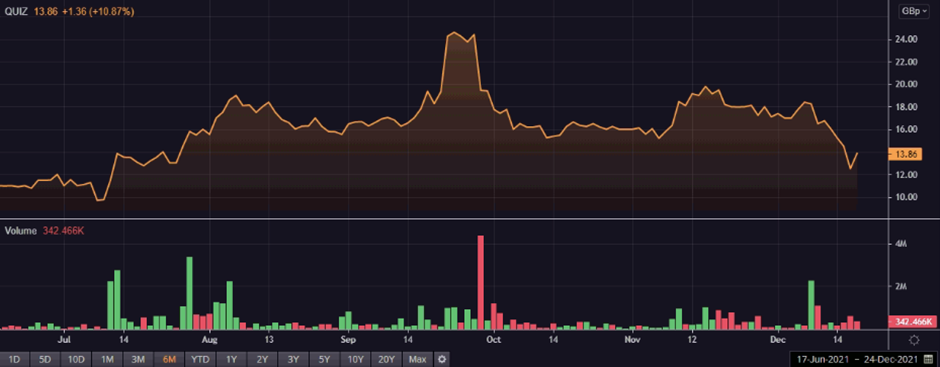Screen dimensions: 940x367
Task: Show the 20Y range
Action: (x=386, y=360)
